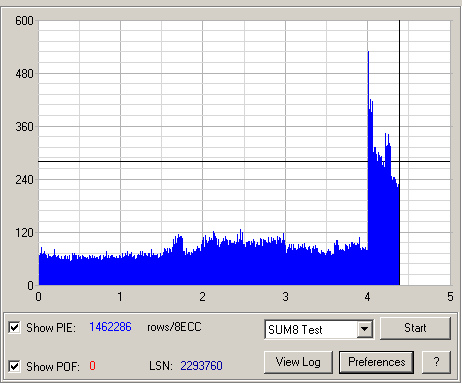
Task: Open the Preferences dialog
Action: 376,362
